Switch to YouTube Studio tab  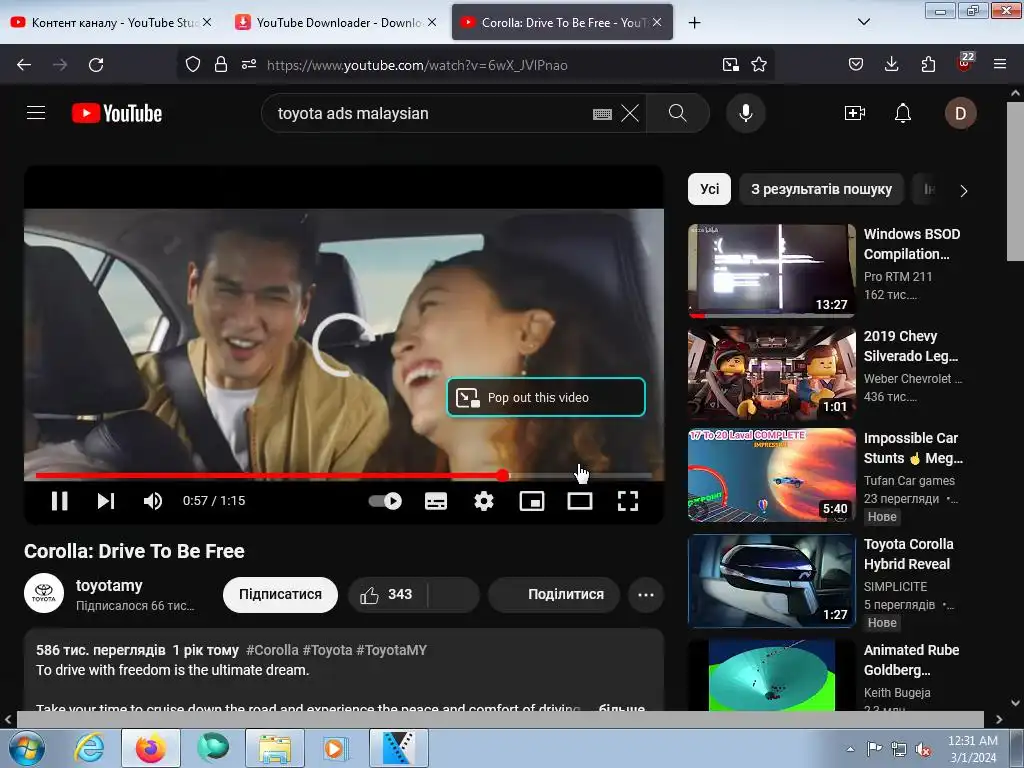(112, 22)
